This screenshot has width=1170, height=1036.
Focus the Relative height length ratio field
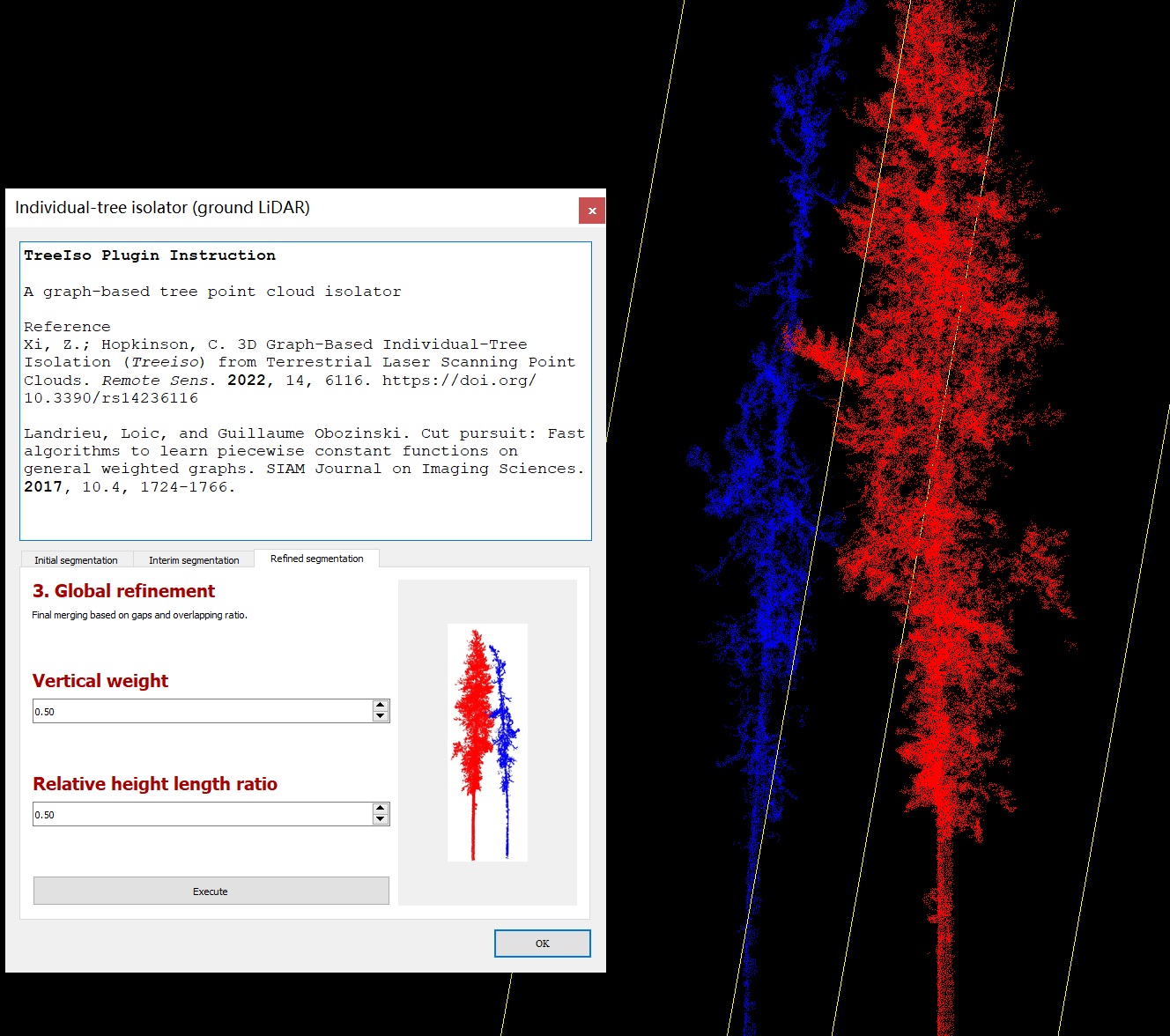(202, 814)
